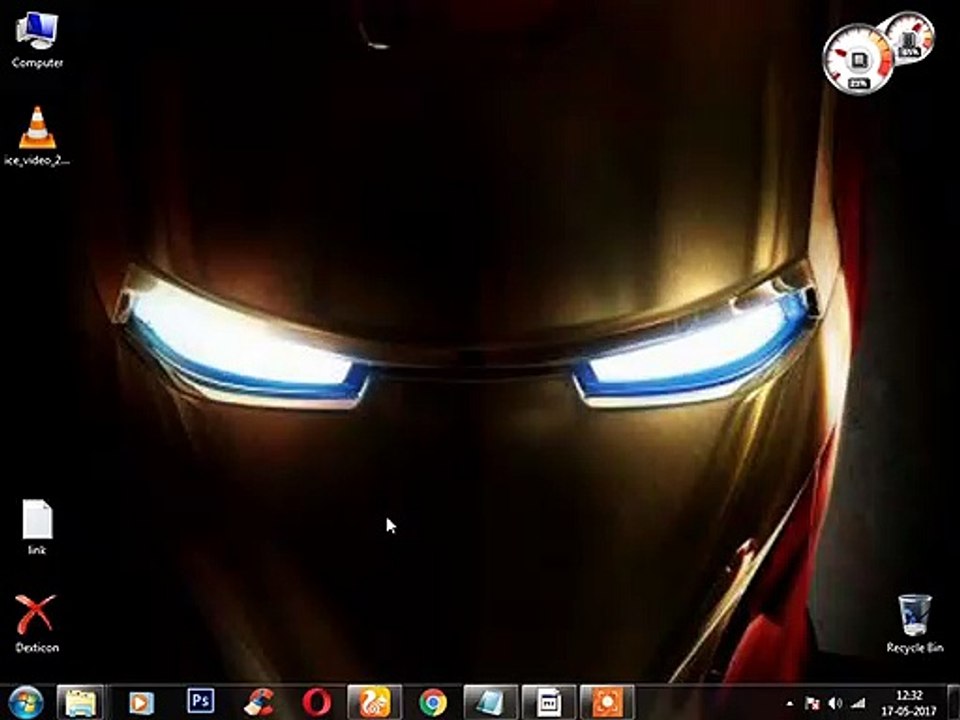Switch to UC Browser in taskbar
This screenshot has height=720, width=960.
pyautogui.click(x=374, y=702)
